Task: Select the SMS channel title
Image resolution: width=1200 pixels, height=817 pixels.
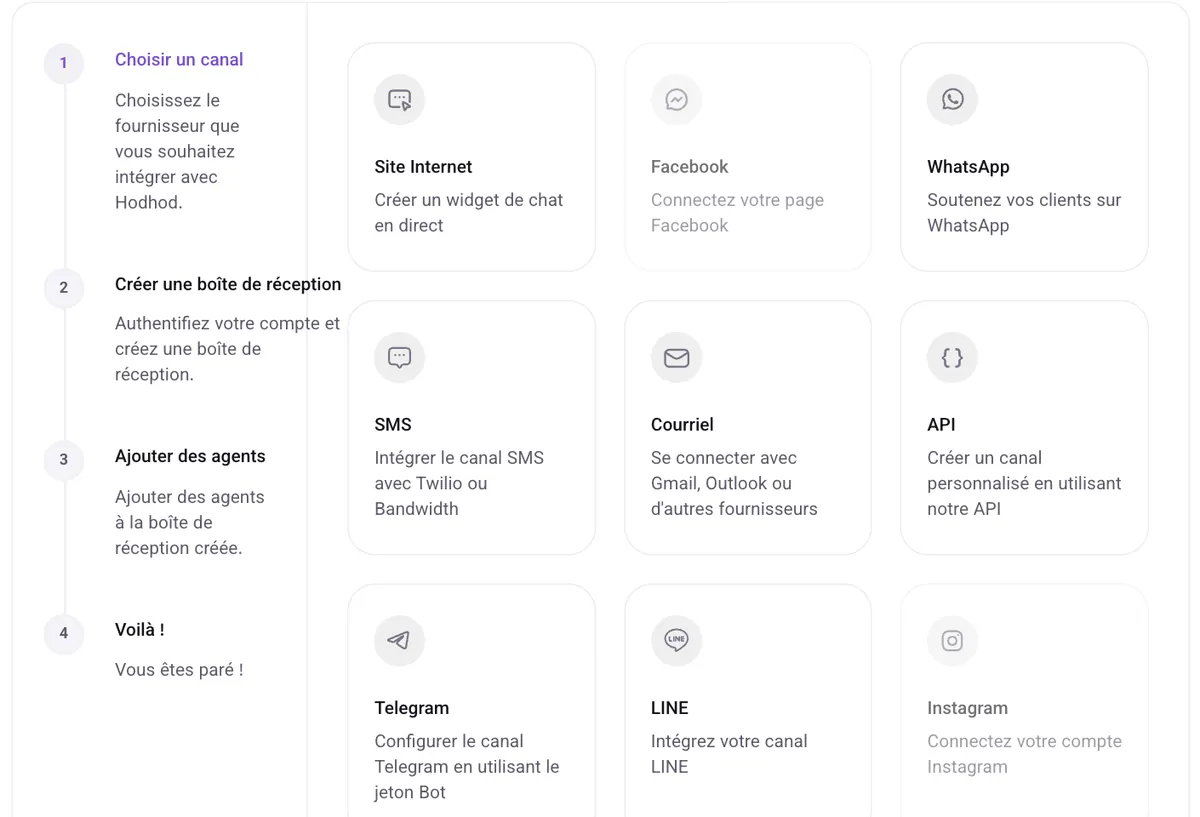Action: click(x=393, y=424)
